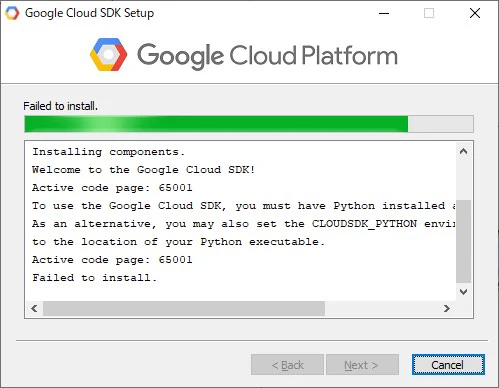Click the log line mentioning CLOUDSDK_PYTHON
The image size is (499, 388).
[244, 224]
